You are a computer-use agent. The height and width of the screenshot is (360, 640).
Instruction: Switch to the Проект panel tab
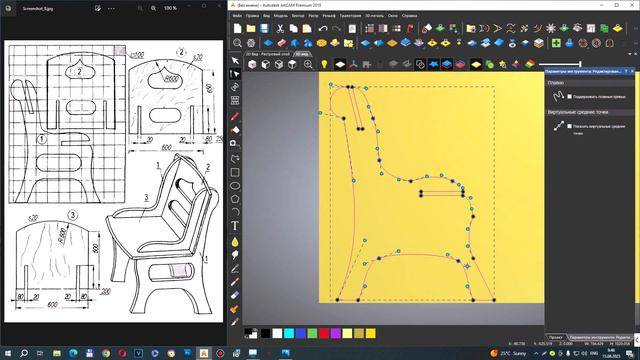(x=556, y=338)
